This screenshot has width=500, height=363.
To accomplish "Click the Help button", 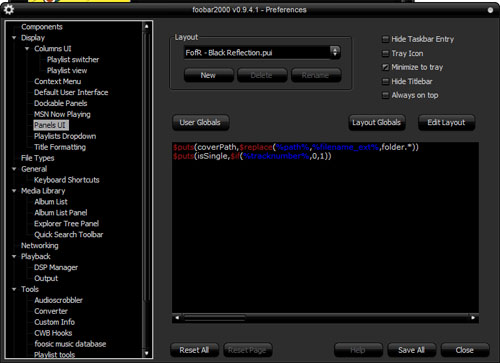I will tap(358, 350).
